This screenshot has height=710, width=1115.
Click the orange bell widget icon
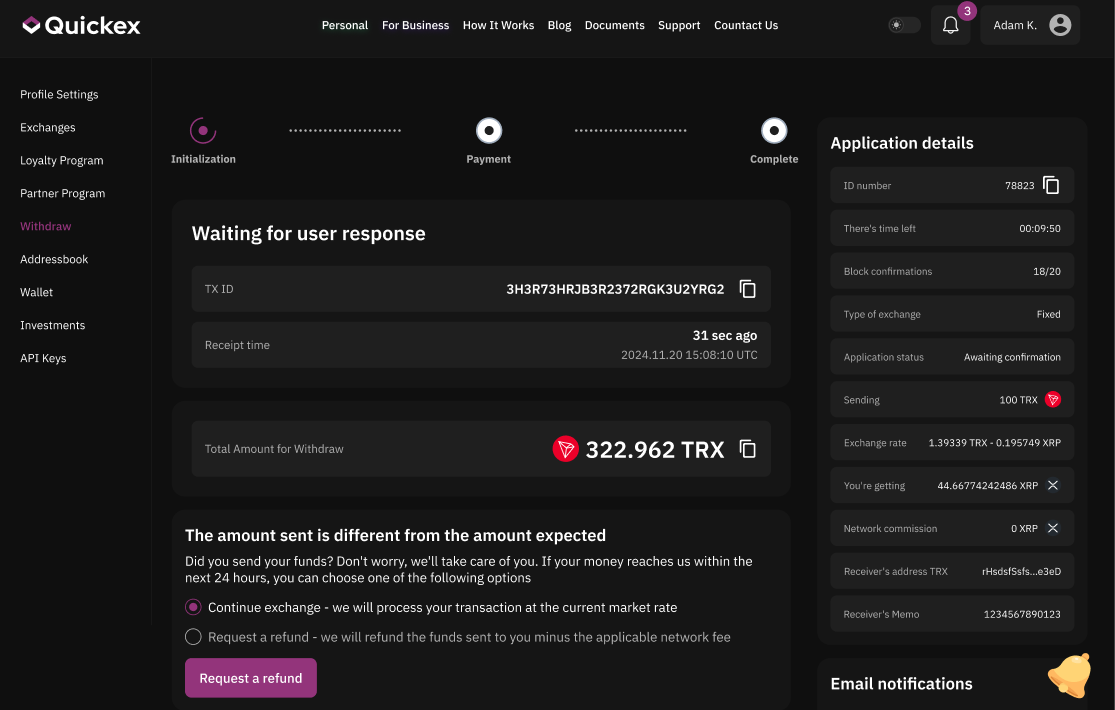(1070, 675)
